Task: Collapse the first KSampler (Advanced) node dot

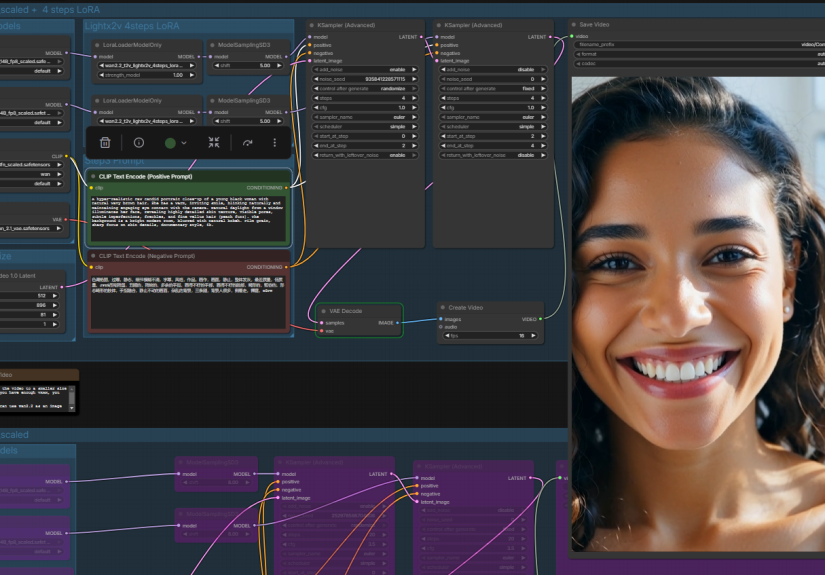Action: click(312, 25)
